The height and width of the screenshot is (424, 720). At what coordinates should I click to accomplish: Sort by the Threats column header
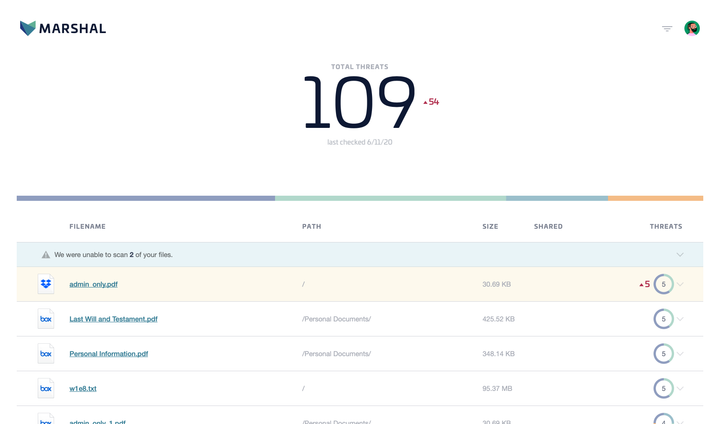click(x=666, y=227)
